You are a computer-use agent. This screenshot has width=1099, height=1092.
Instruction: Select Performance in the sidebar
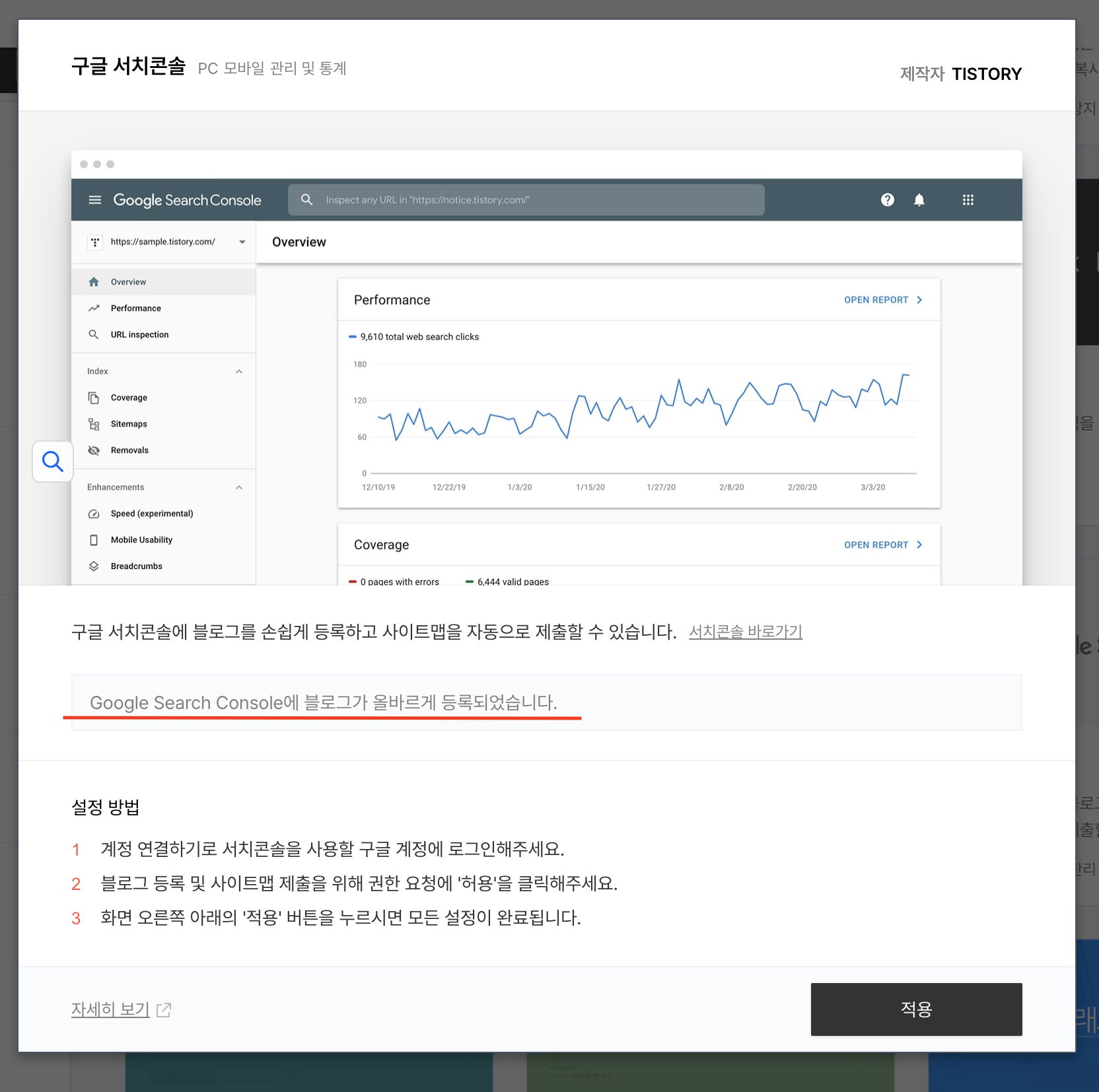(164, 308)
